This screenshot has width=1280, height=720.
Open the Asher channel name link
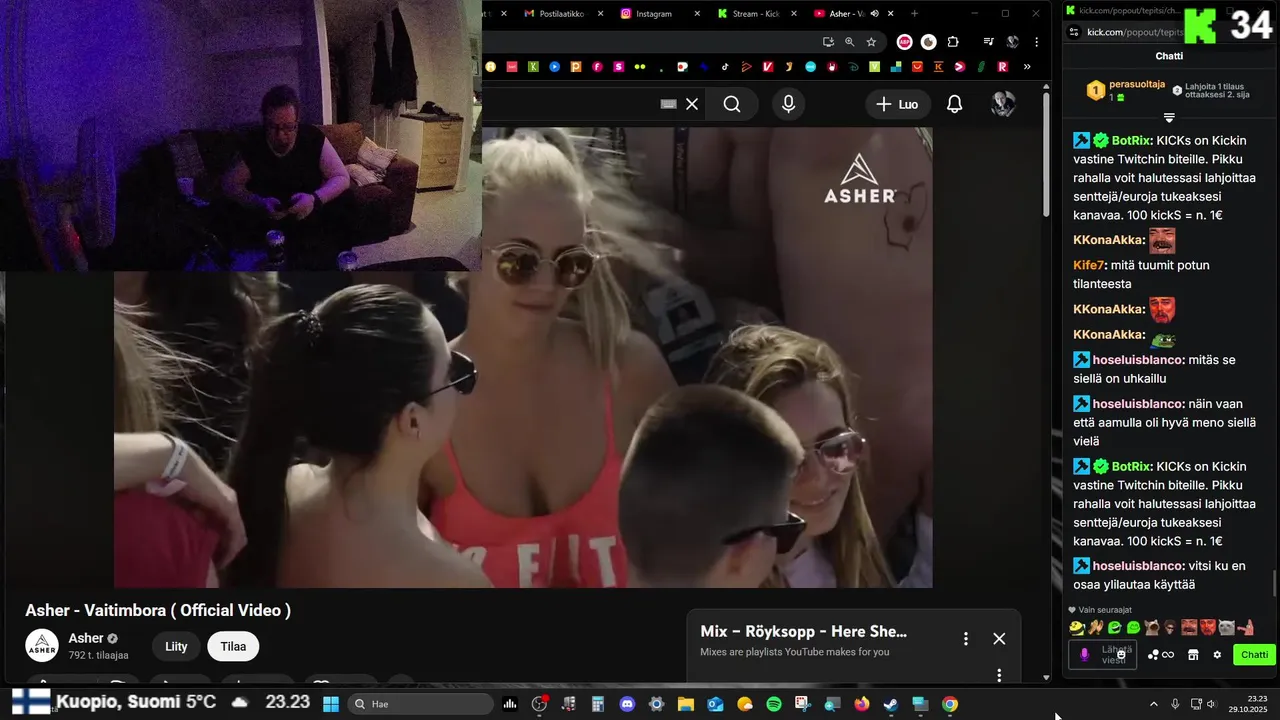(86, 638)
